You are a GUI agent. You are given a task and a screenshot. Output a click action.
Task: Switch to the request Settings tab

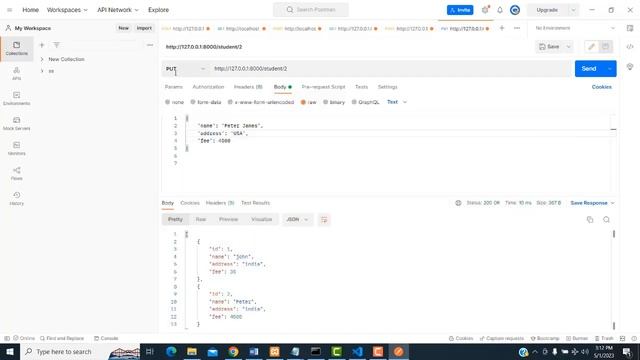pos(387,87)
